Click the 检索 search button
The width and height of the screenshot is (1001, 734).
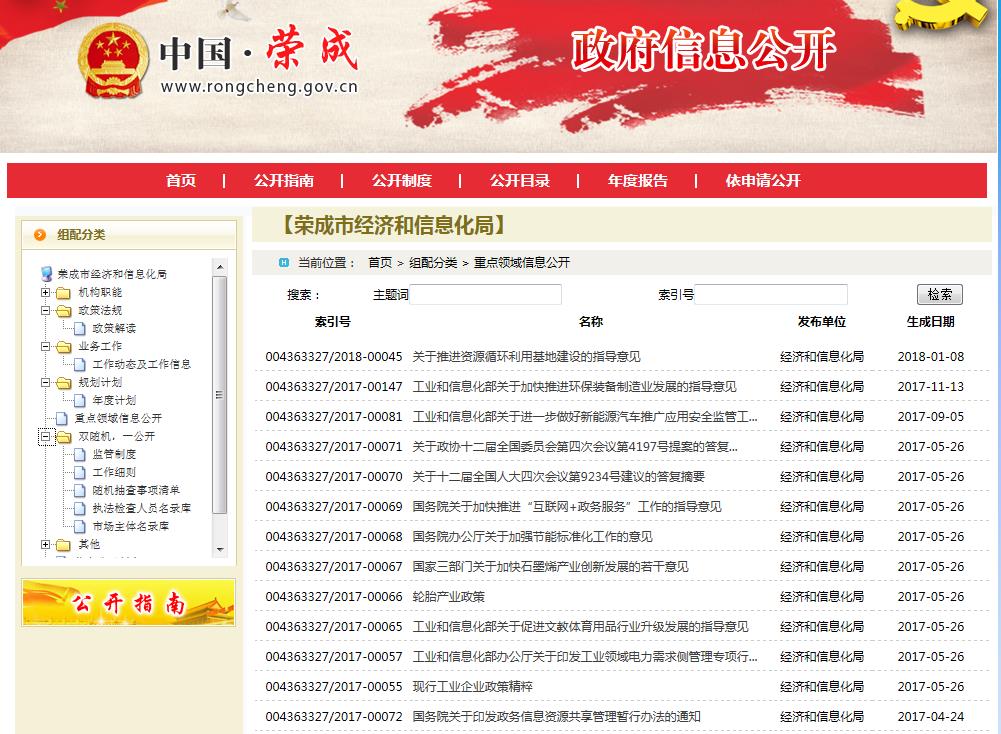(x=939, y=295)
